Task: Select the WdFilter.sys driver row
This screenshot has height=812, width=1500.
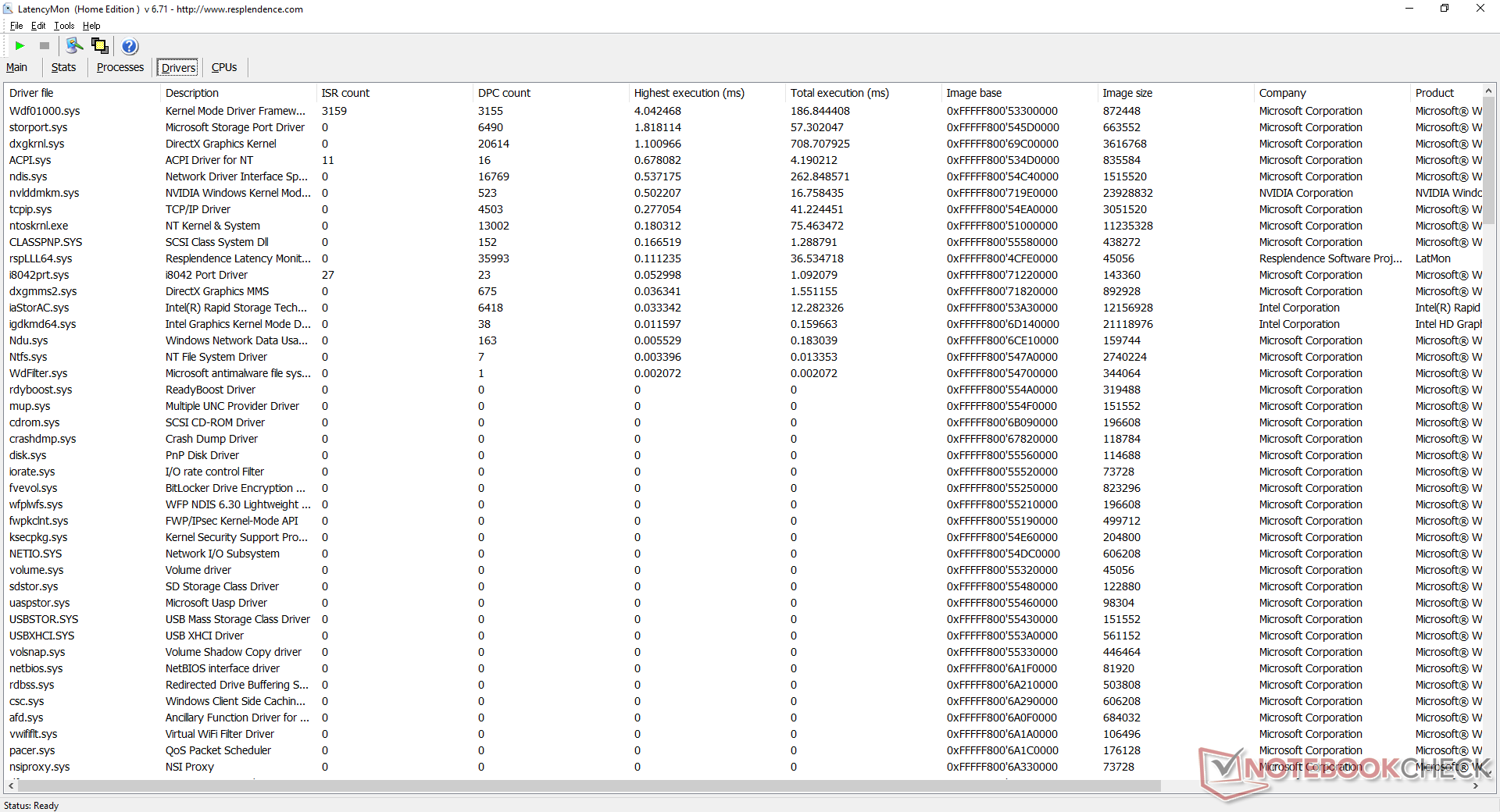Action: coord(743,373)
